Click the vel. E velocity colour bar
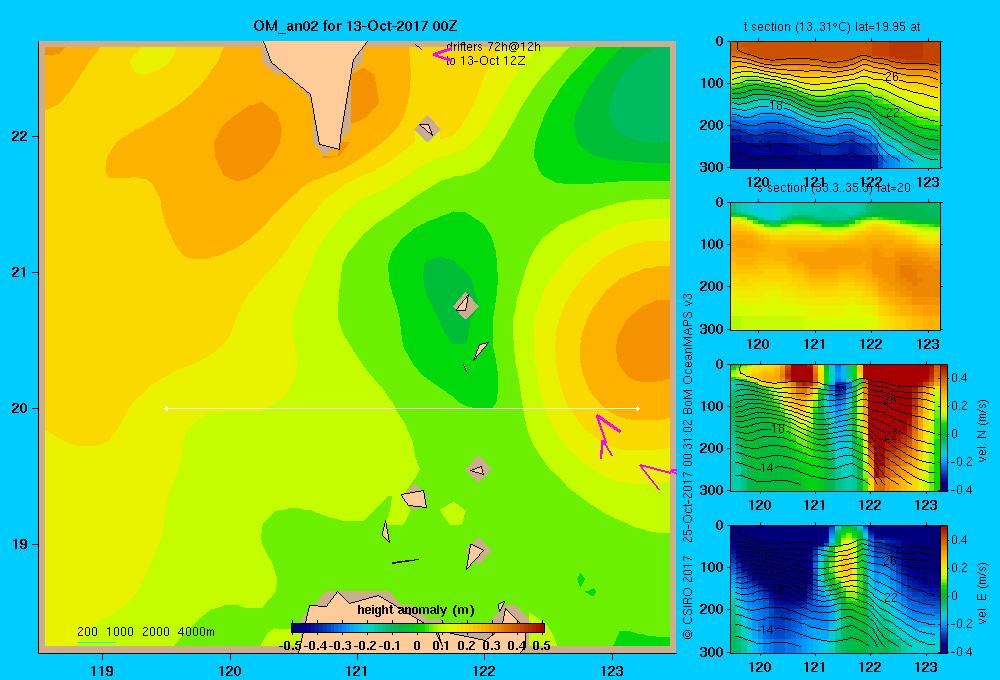Screen dimensions: 1000x680 pyautogui.click(x=944, y=589)
